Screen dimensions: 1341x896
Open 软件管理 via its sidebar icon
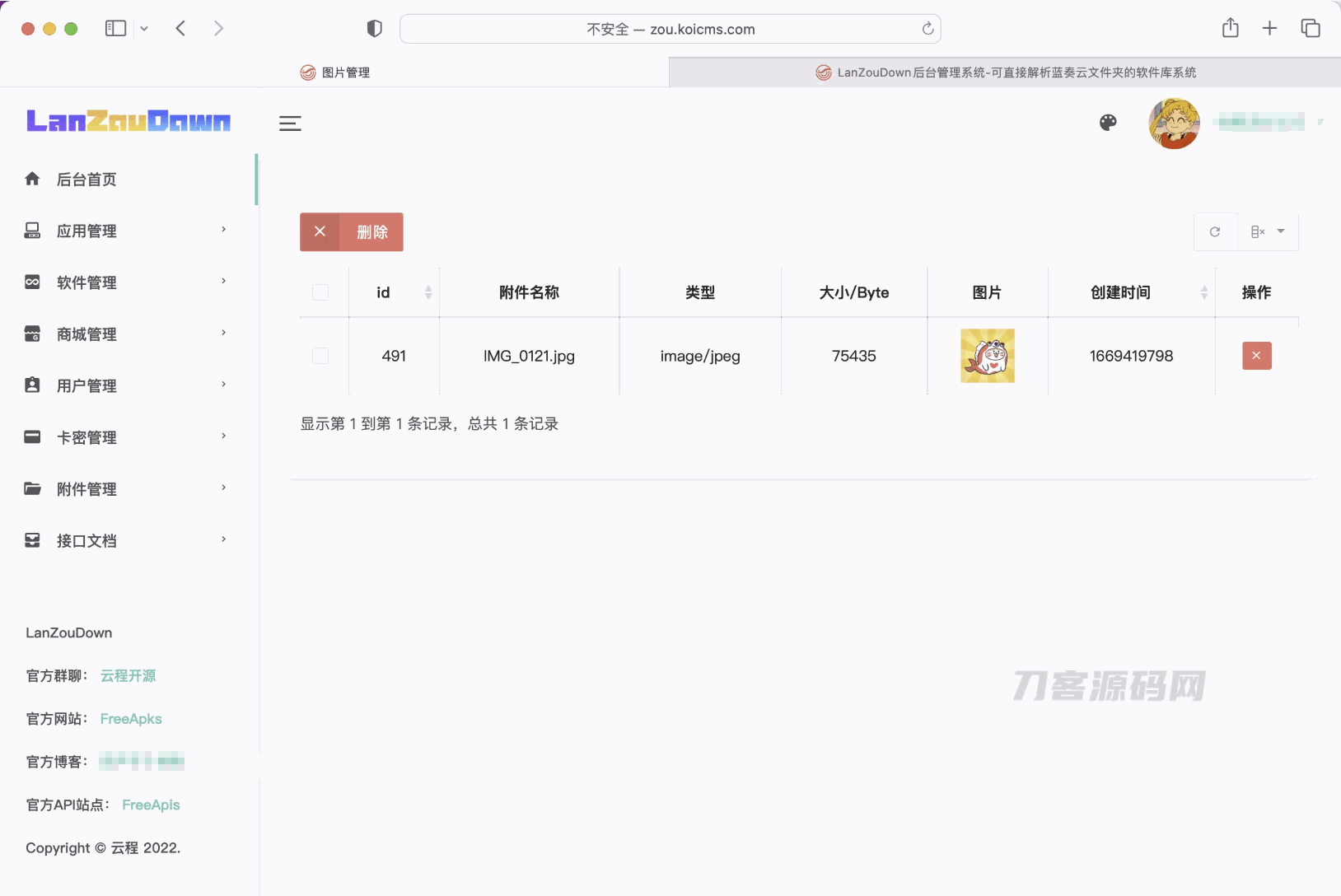point(32,282)
